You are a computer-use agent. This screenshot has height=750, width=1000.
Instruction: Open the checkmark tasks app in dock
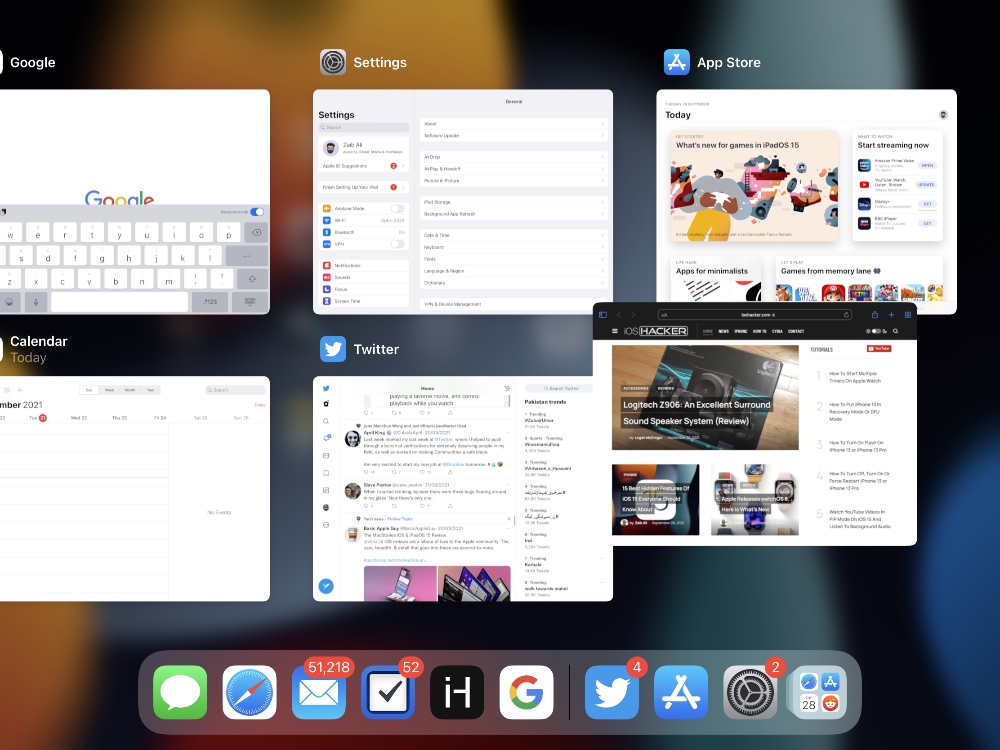click(x=388, y=692)
